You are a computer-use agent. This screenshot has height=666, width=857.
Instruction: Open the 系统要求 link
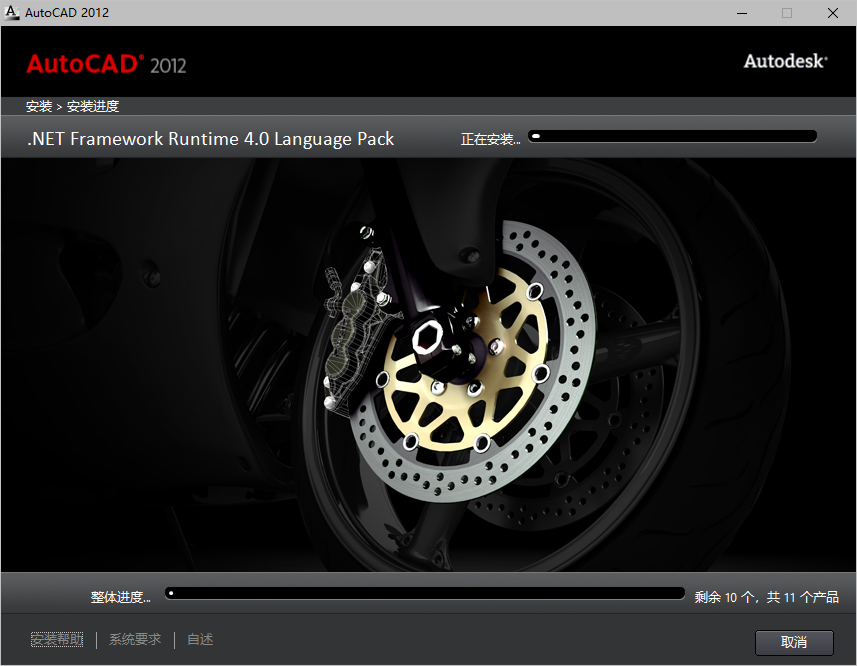tap(134, 639)
